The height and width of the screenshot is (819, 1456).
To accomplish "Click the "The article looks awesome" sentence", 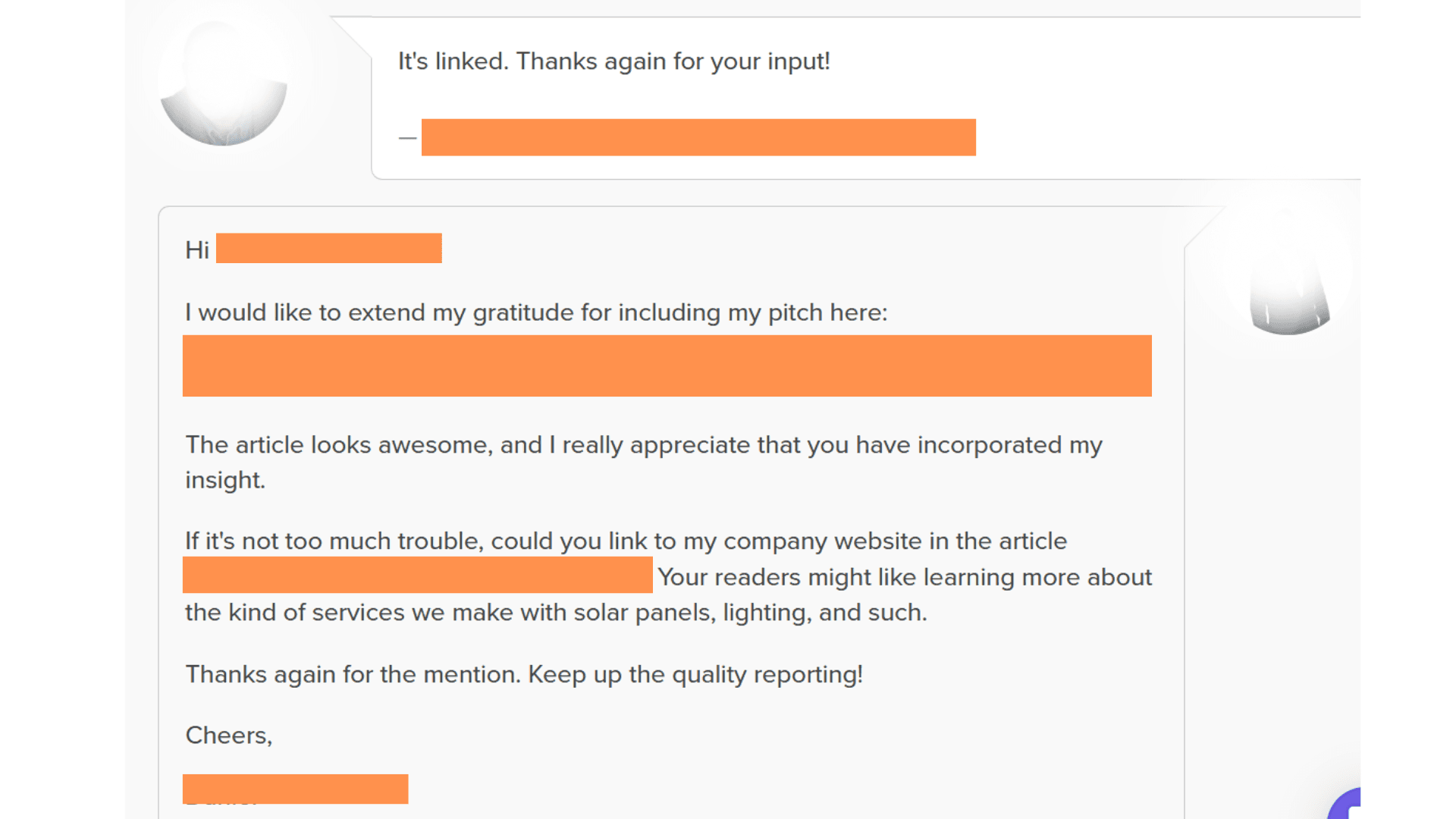I will pyautogui.click(x=643, y=445).
